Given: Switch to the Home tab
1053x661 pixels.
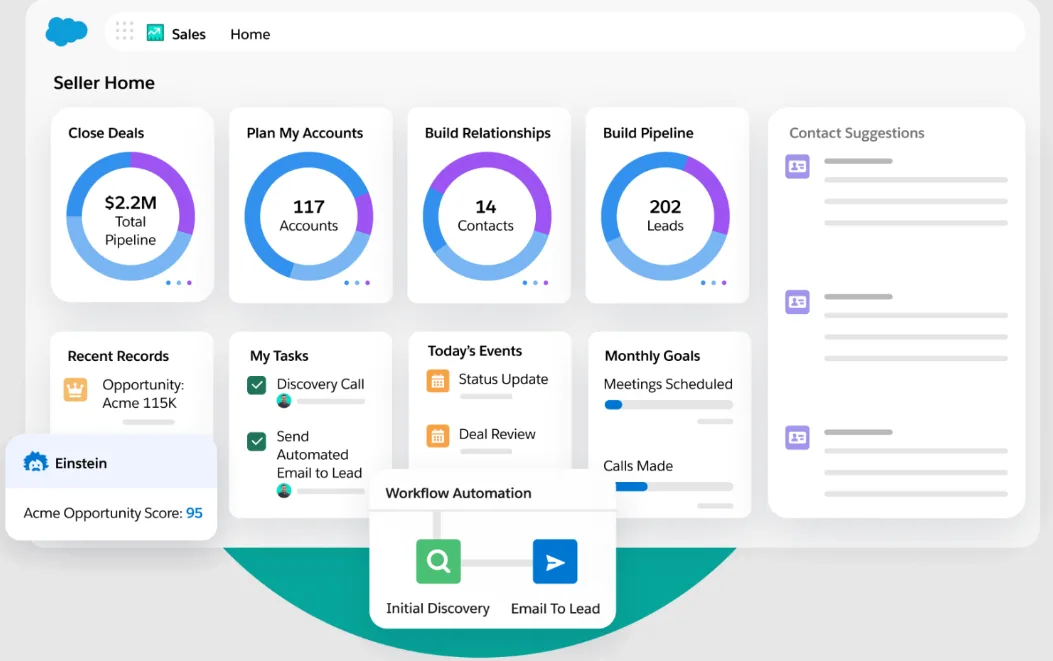Looking at the screenshot, I should coord(249,33).
